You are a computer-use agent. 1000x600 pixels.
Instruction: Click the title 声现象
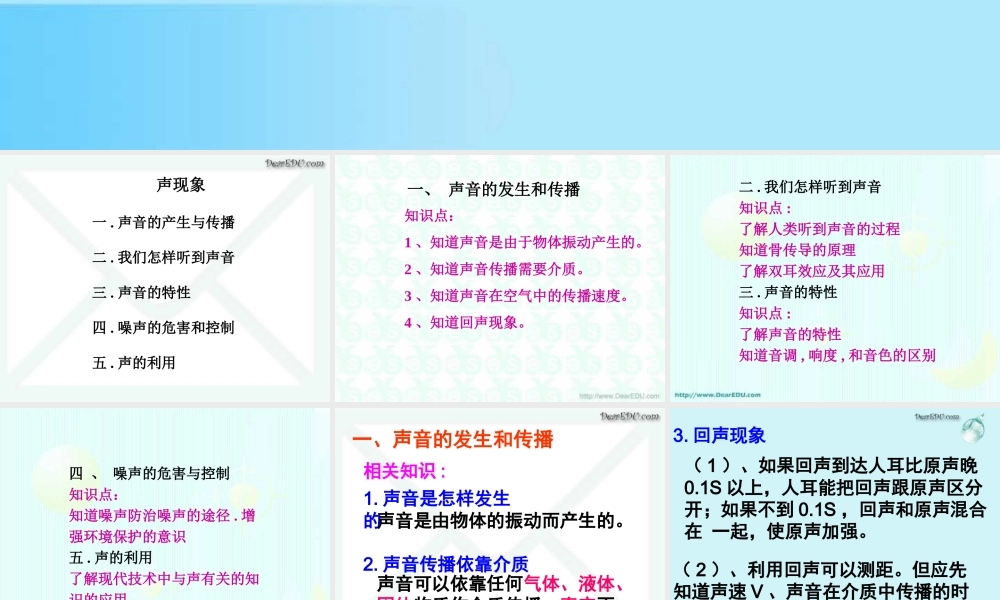[180, 185]
